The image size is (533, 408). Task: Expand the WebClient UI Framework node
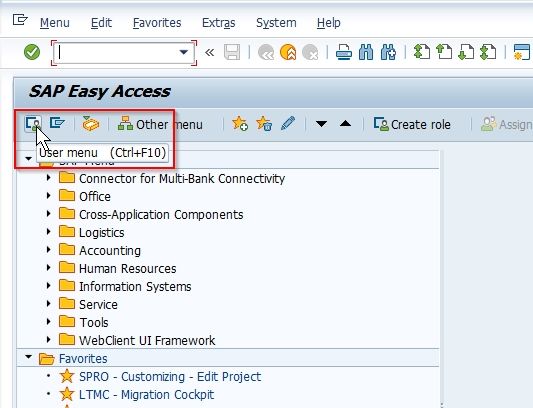click(49, 340)
